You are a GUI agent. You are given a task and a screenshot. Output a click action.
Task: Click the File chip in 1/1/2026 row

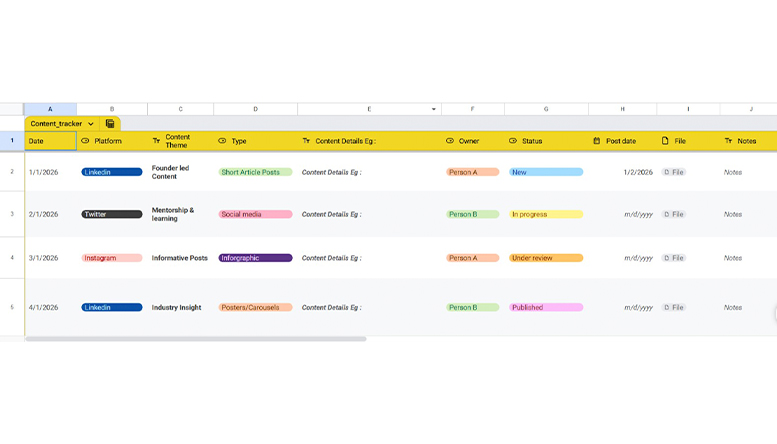click(x=673, y=172)
